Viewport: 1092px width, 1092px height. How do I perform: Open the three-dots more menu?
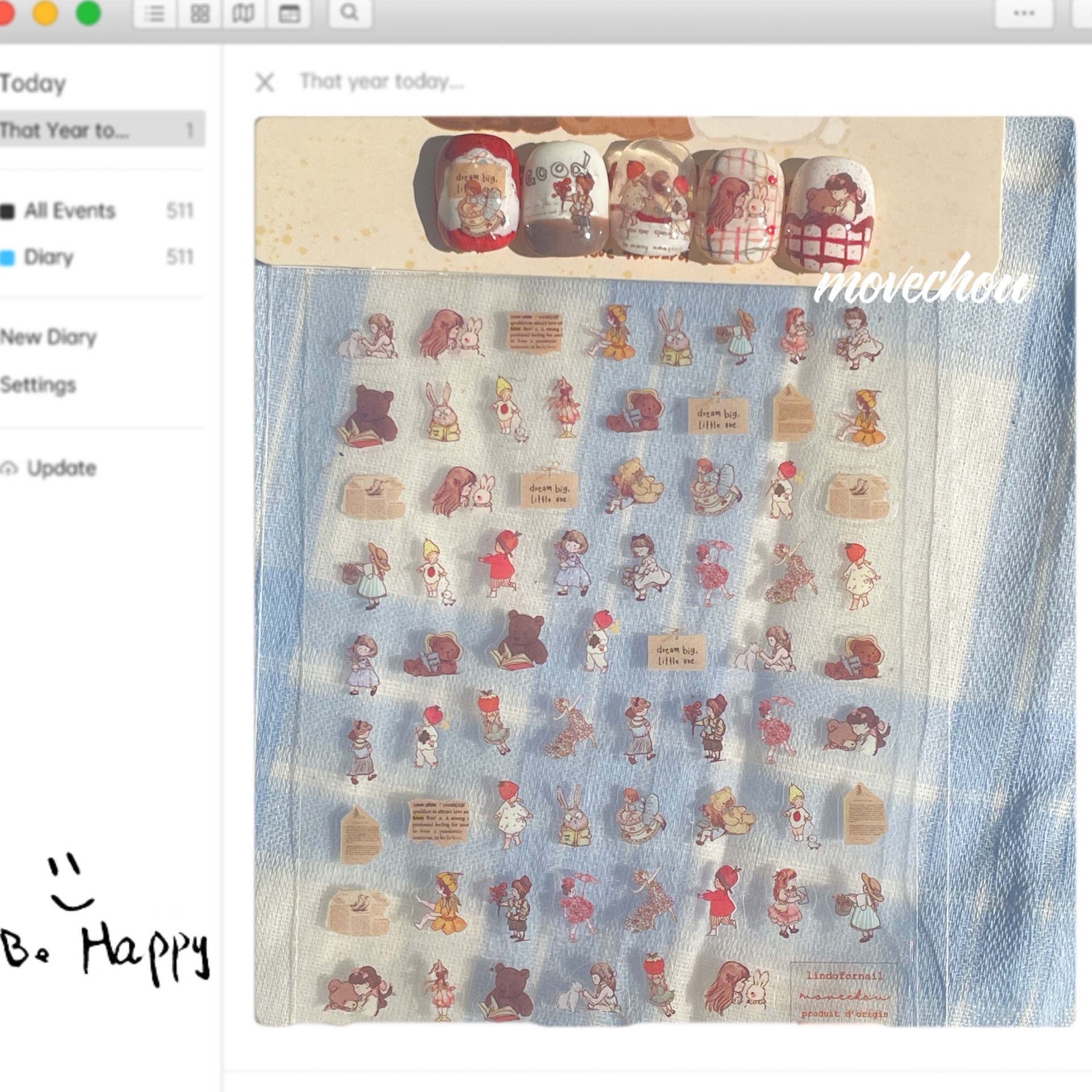1024,13
